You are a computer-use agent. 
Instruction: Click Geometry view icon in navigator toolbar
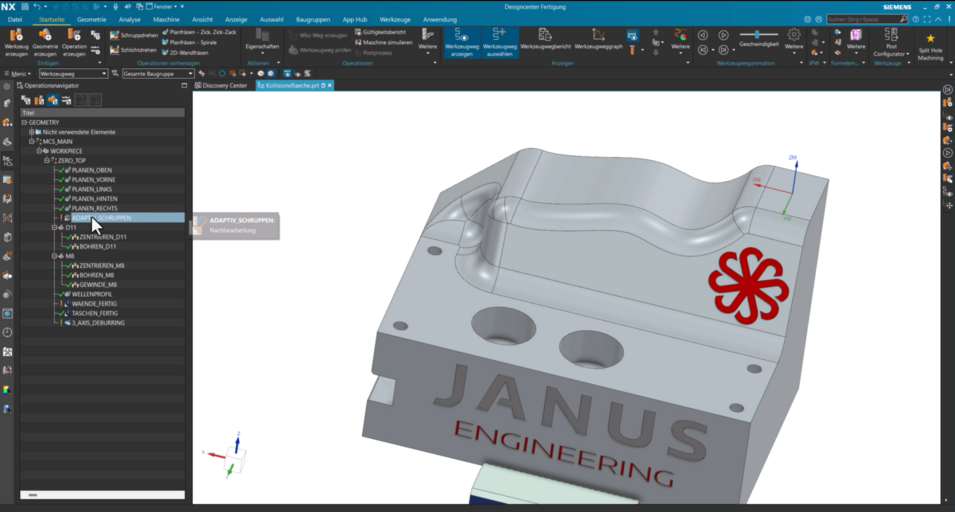pos(53,100)
